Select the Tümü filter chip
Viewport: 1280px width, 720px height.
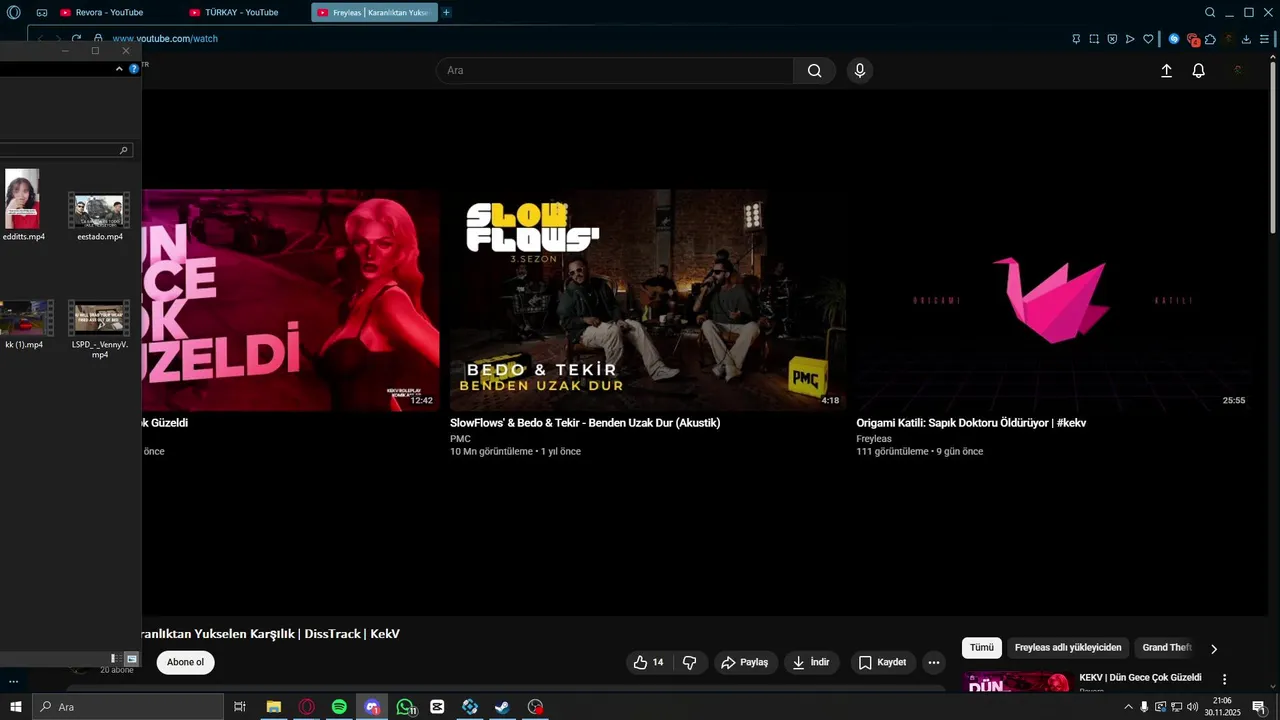coord(982,647)
